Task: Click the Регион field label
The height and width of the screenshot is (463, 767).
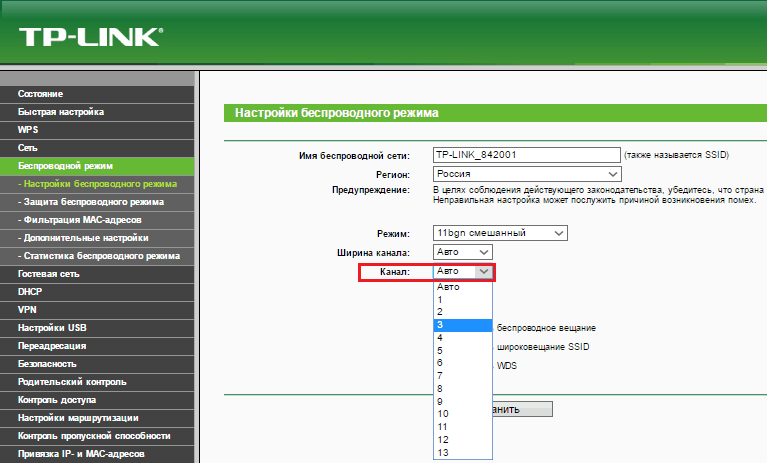Action: pyautogui.click(x=393, y=175)
